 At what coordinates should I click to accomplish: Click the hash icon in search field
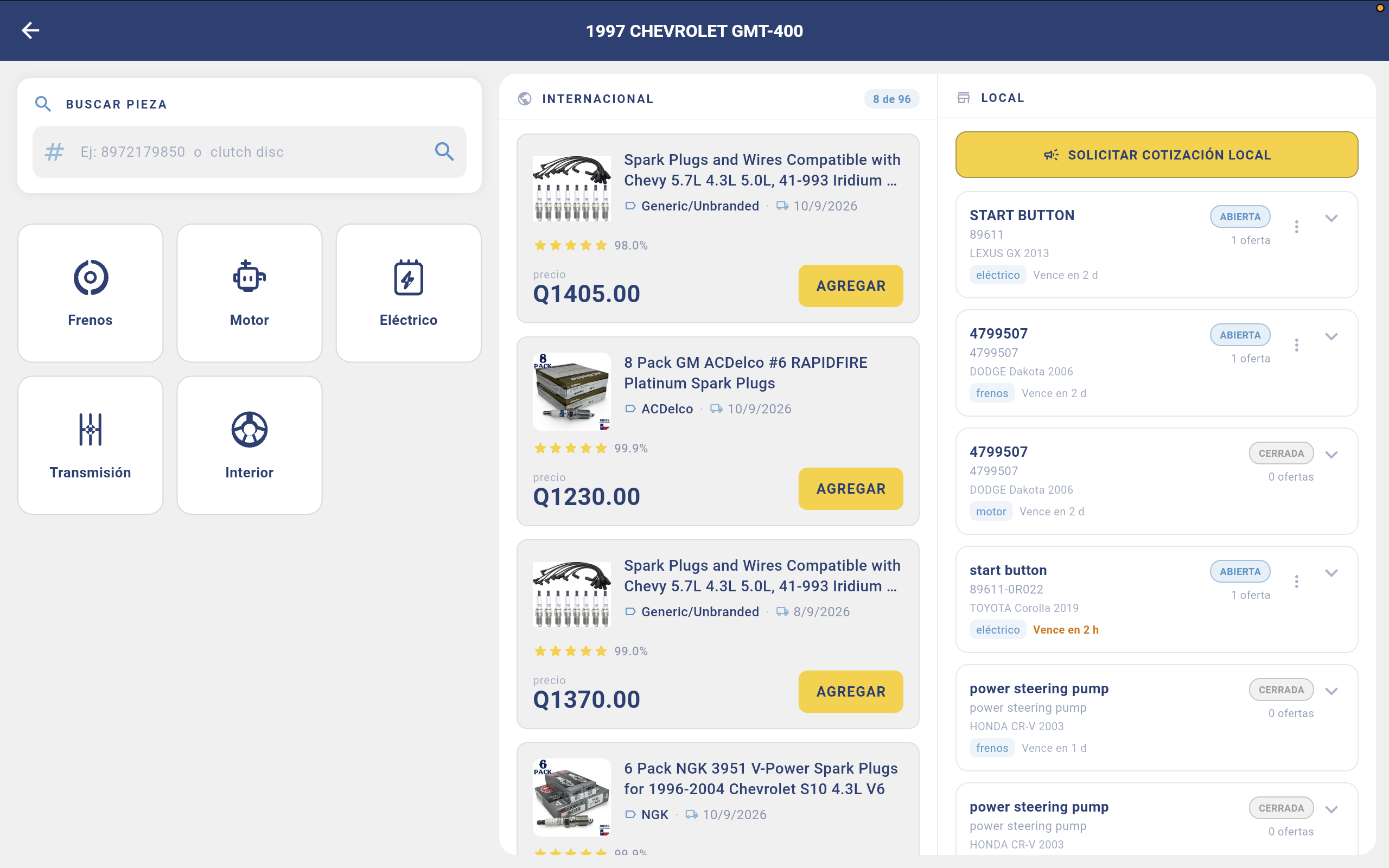pos(54,152)
